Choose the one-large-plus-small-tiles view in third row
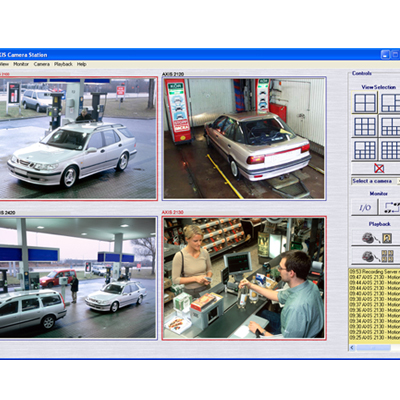The image size is (400, 400). click(365, 150)
